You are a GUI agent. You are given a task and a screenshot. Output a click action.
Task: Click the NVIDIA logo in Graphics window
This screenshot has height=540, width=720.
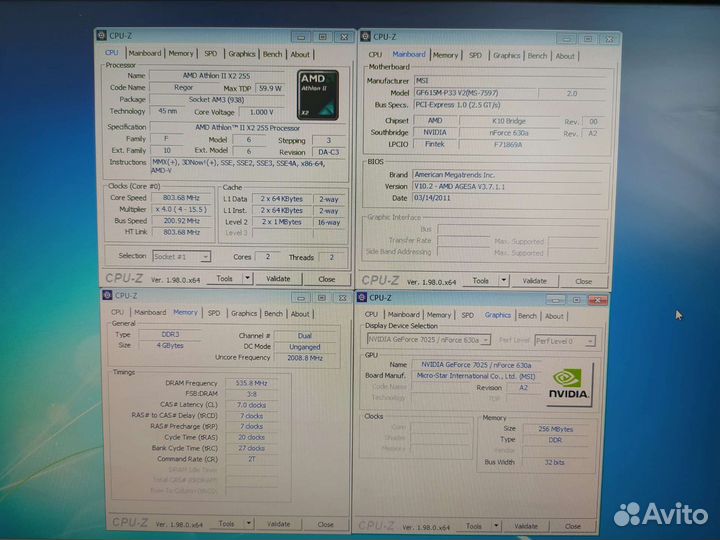tap(568, 384)
